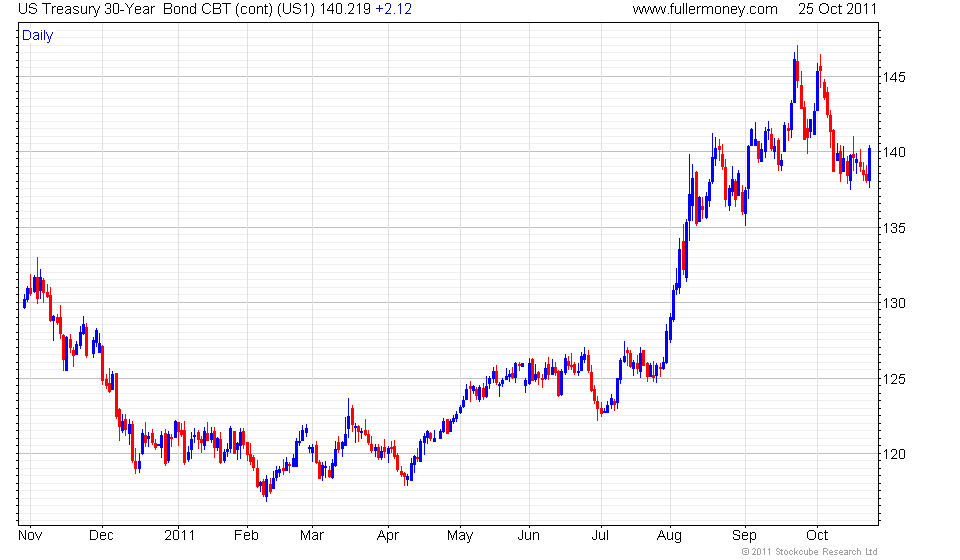The height and width of the screenshot is (560, 960).
Task: Click the last price '140.219'
Action: click(x=345, y=9)
